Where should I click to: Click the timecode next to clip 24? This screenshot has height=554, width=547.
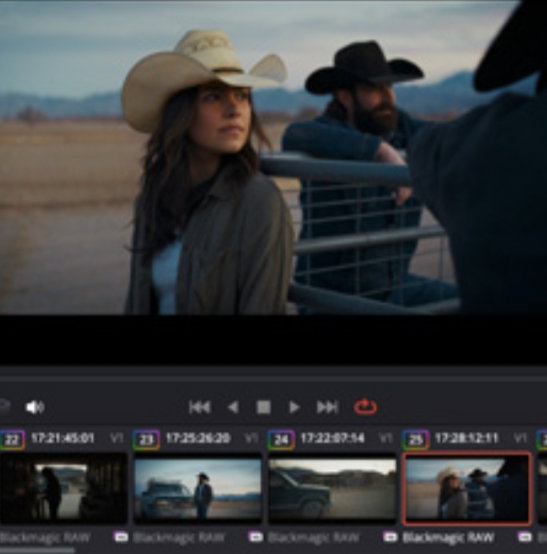pos(333,438)
